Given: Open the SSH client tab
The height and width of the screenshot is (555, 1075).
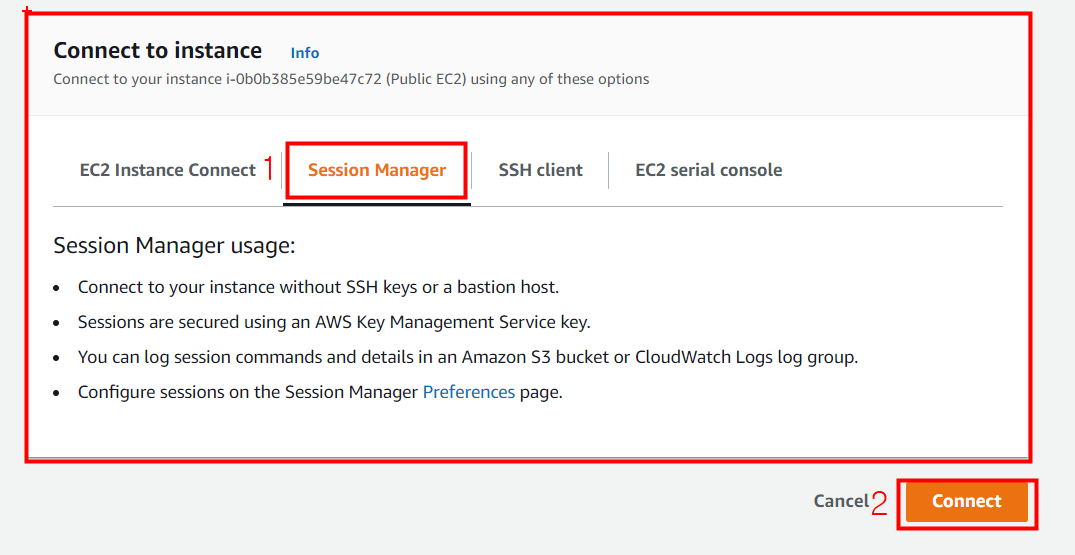Looking at the screenshot, I should pyautogui.click(x=540, y=170).
